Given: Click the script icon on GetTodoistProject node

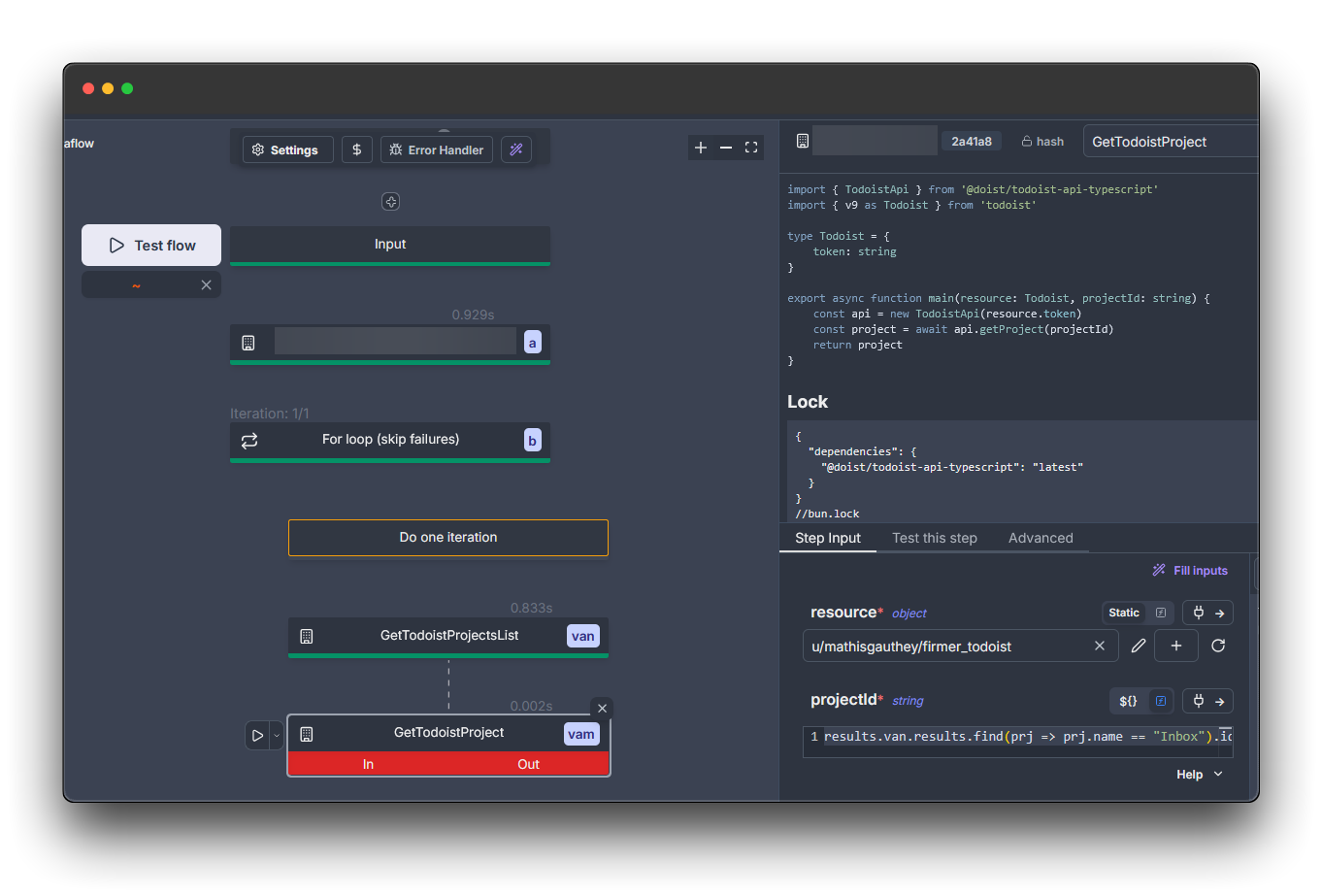Looking at the screenshot, I should coord(307,735).
